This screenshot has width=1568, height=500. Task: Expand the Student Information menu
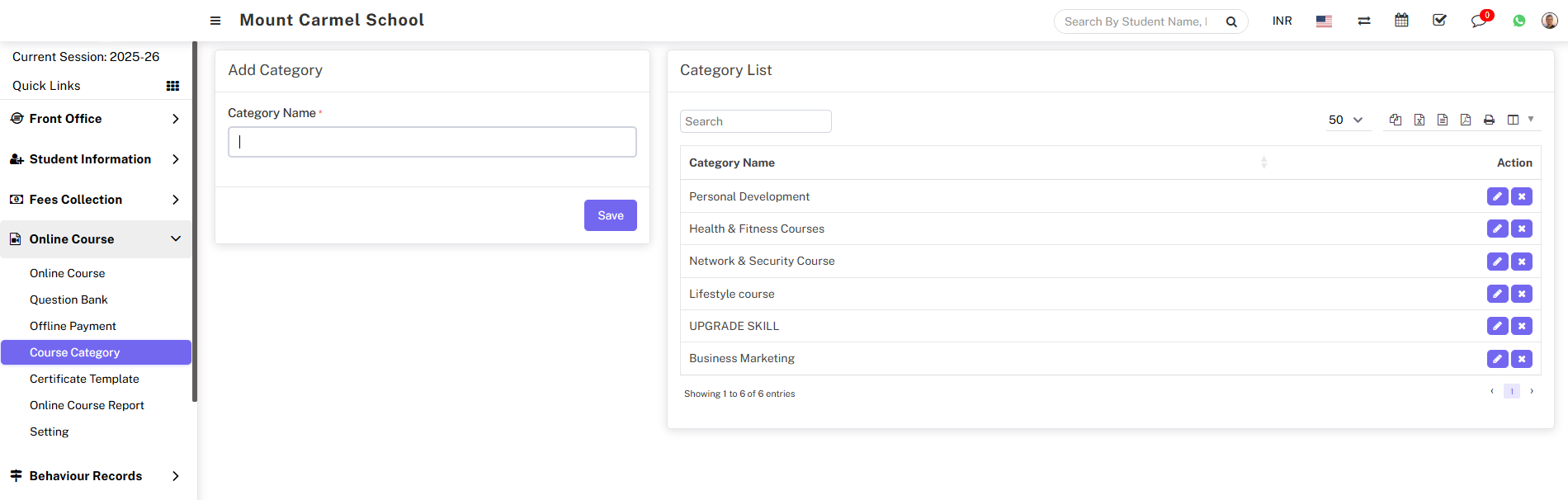(96, 159)
